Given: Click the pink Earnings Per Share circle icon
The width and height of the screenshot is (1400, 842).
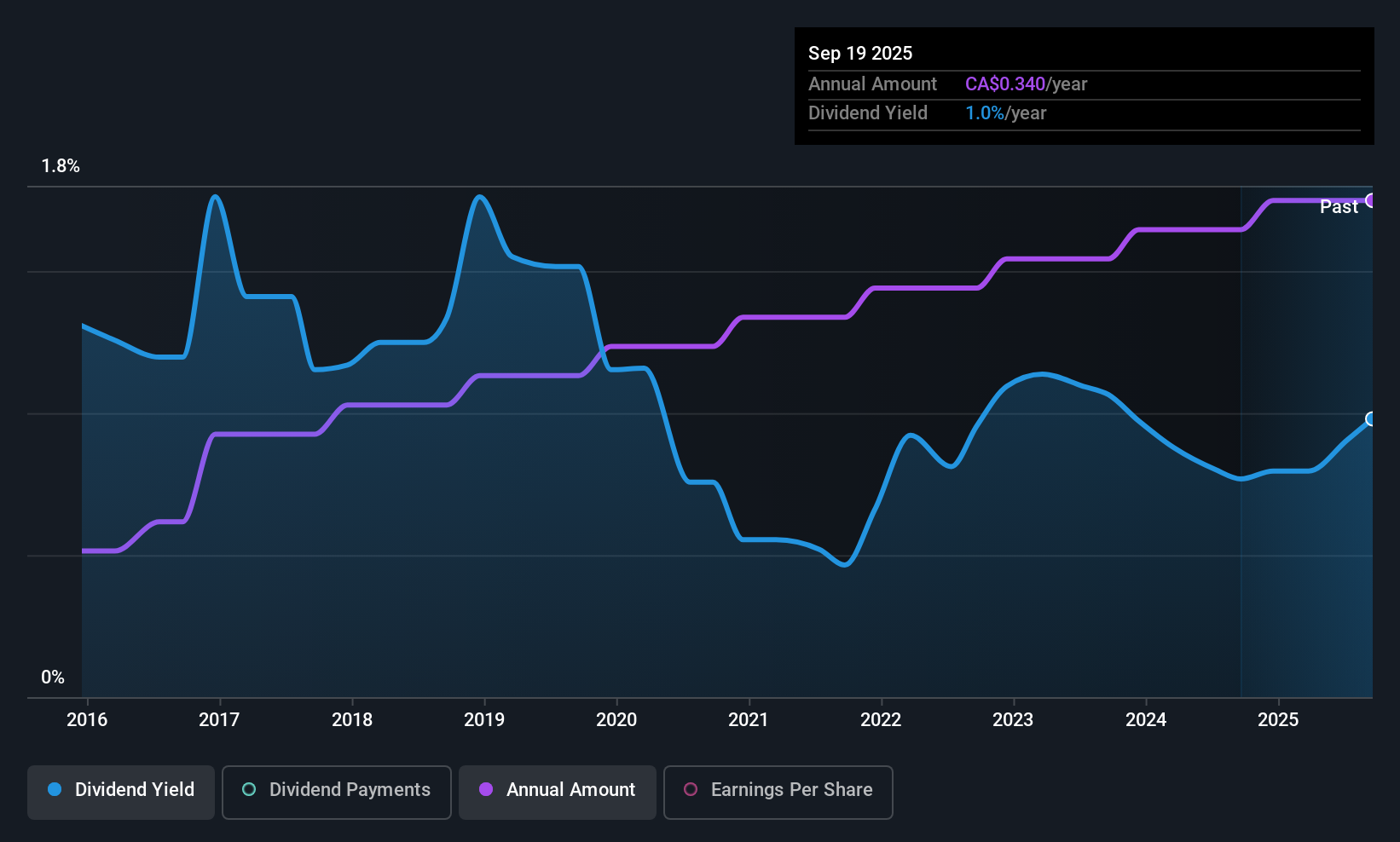Looking at the screenshot, I should pyautogui.click(x=691, y=790).
